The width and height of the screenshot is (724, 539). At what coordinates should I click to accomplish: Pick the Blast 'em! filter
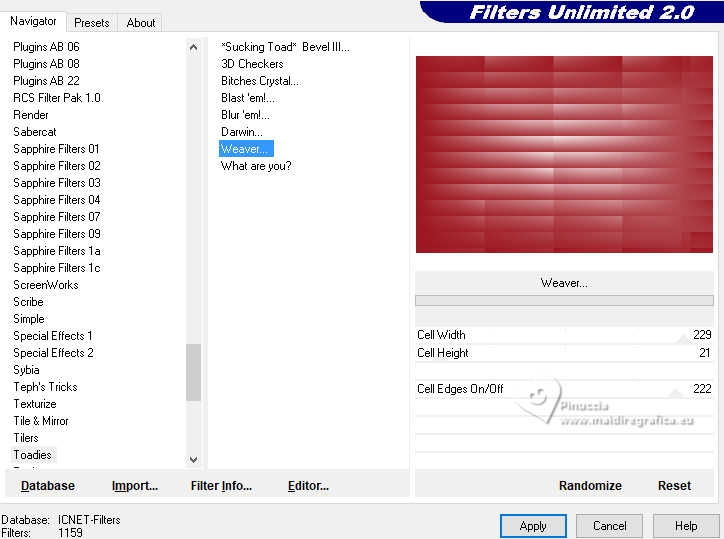(247, 98)
